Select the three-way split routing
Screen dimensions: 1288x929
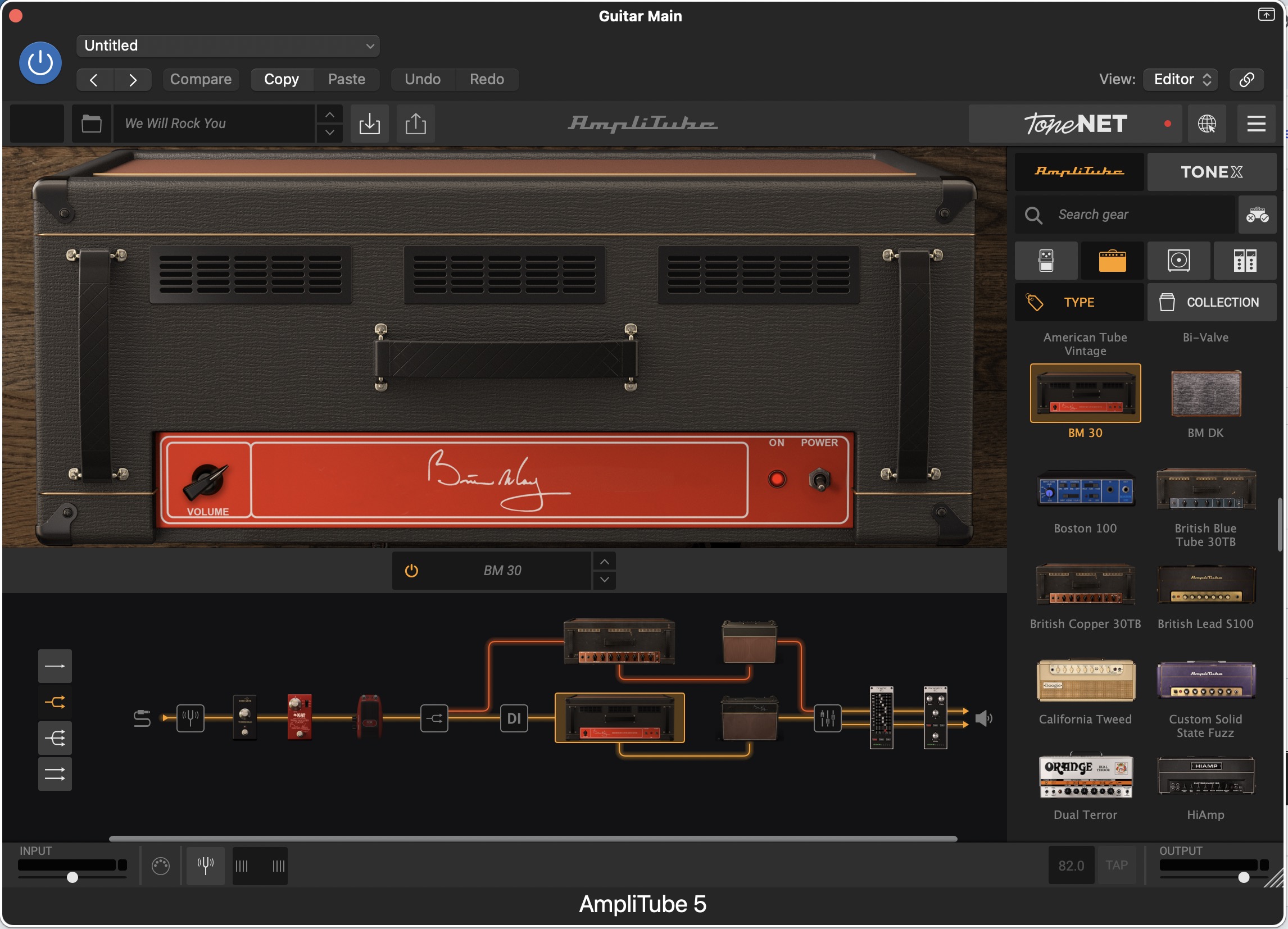pyautogui.click(x=55, y=738)
